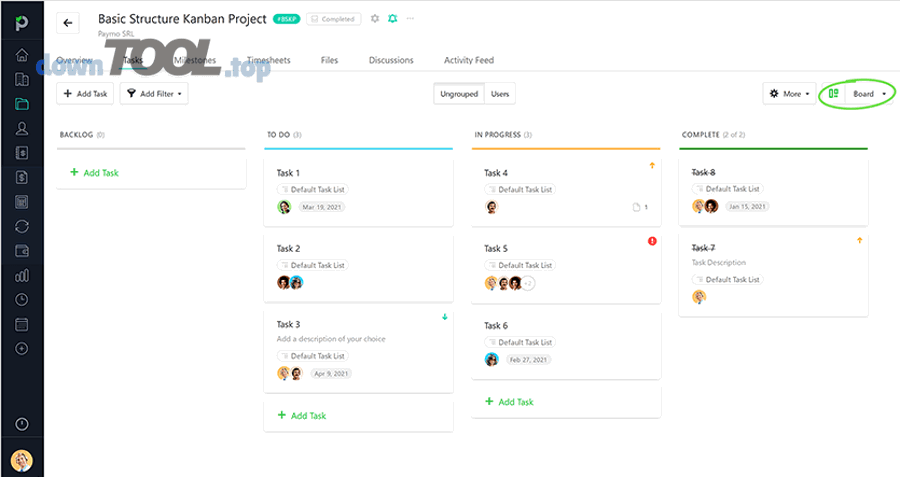Select the Users grouping option

tap(500, 94)
